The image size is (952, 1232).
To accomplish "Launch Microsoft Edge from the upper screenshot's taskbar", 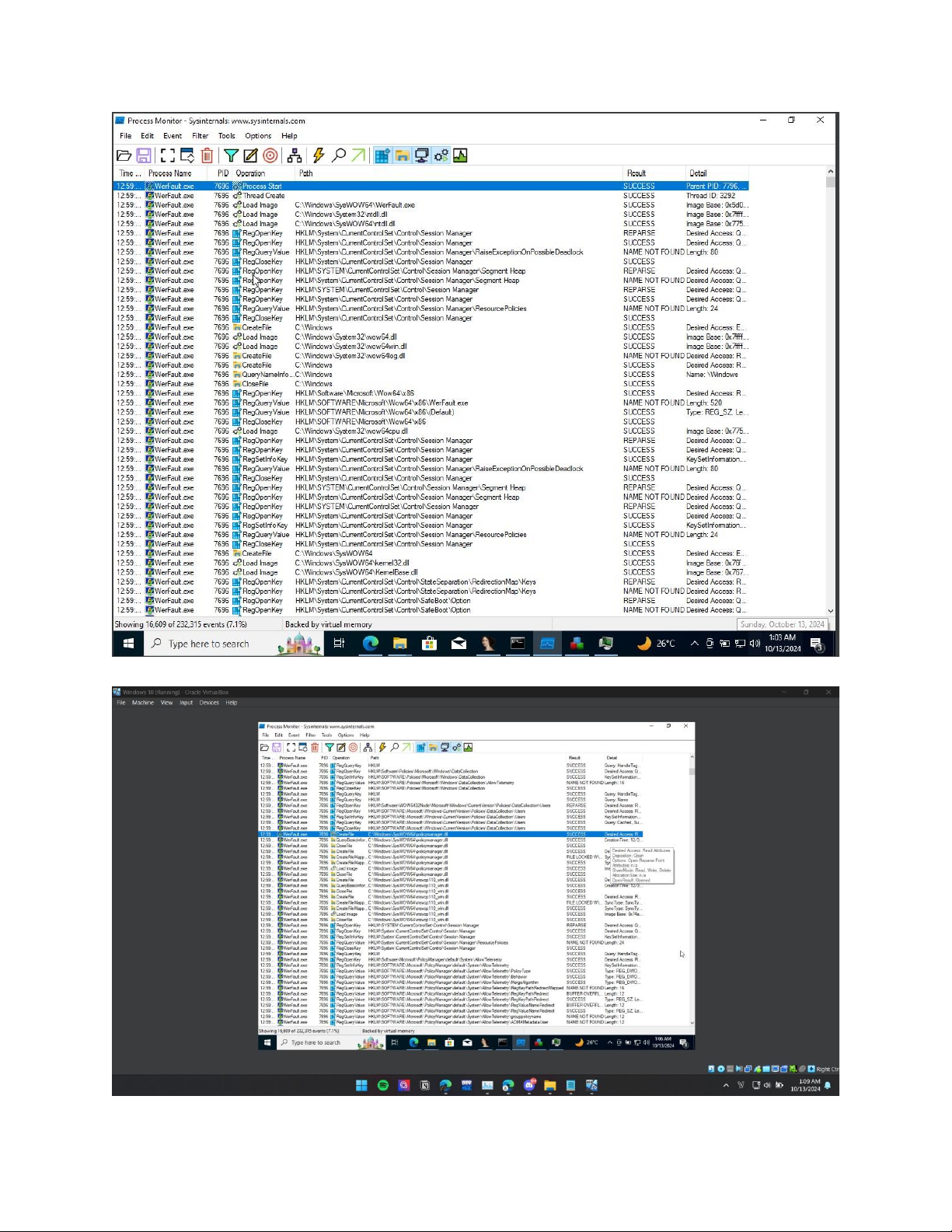I will [371, 644].
